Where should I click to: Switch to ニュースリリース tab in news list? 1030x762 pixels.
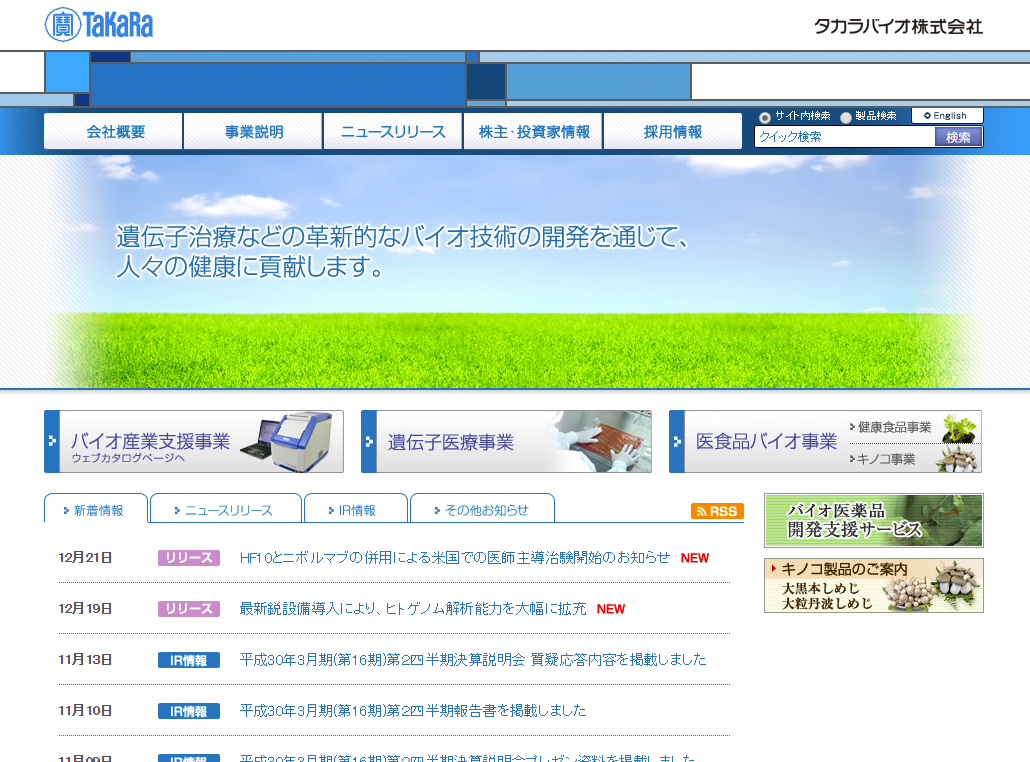[x=226, y=509]
